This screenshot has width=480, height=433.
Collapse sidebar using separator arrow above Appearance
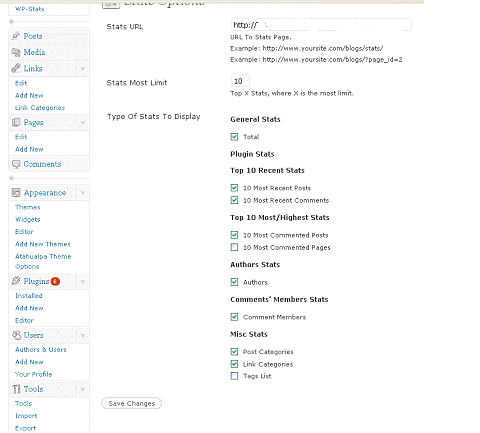12,178
